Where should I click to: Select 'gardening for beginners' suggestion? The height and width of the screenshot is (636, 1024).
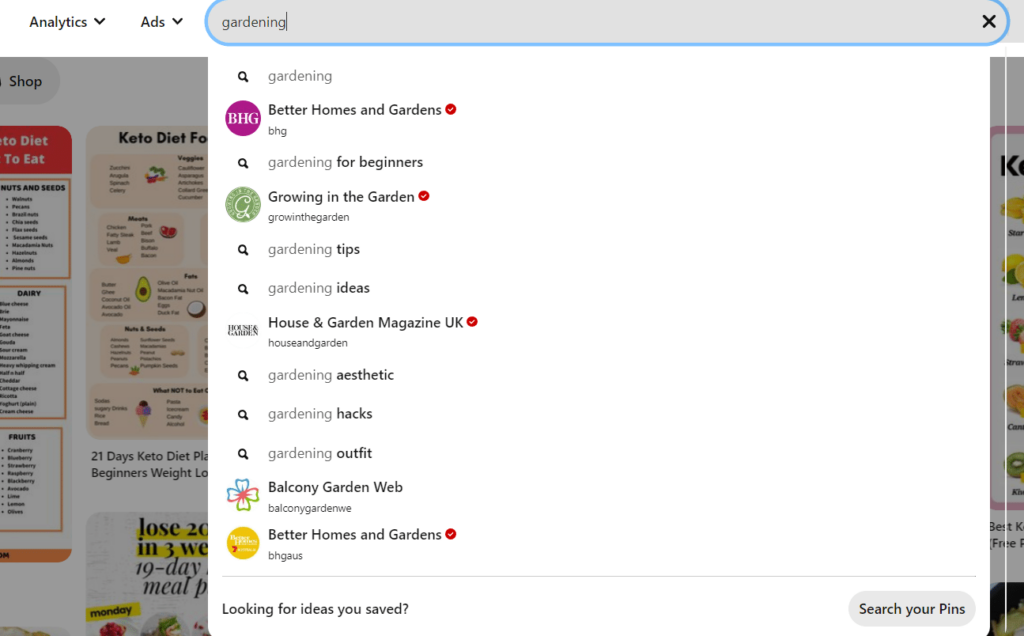(345, 162)
